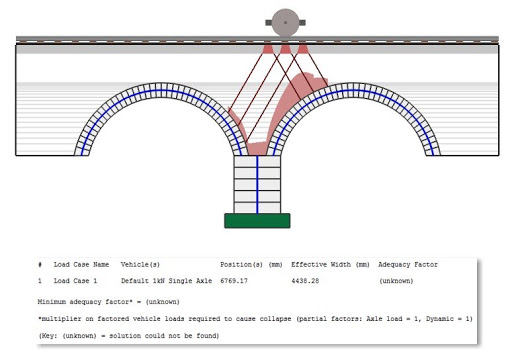Click the 'Load Case Name' column header
This screenshot has height=364, width=512.
81,265
